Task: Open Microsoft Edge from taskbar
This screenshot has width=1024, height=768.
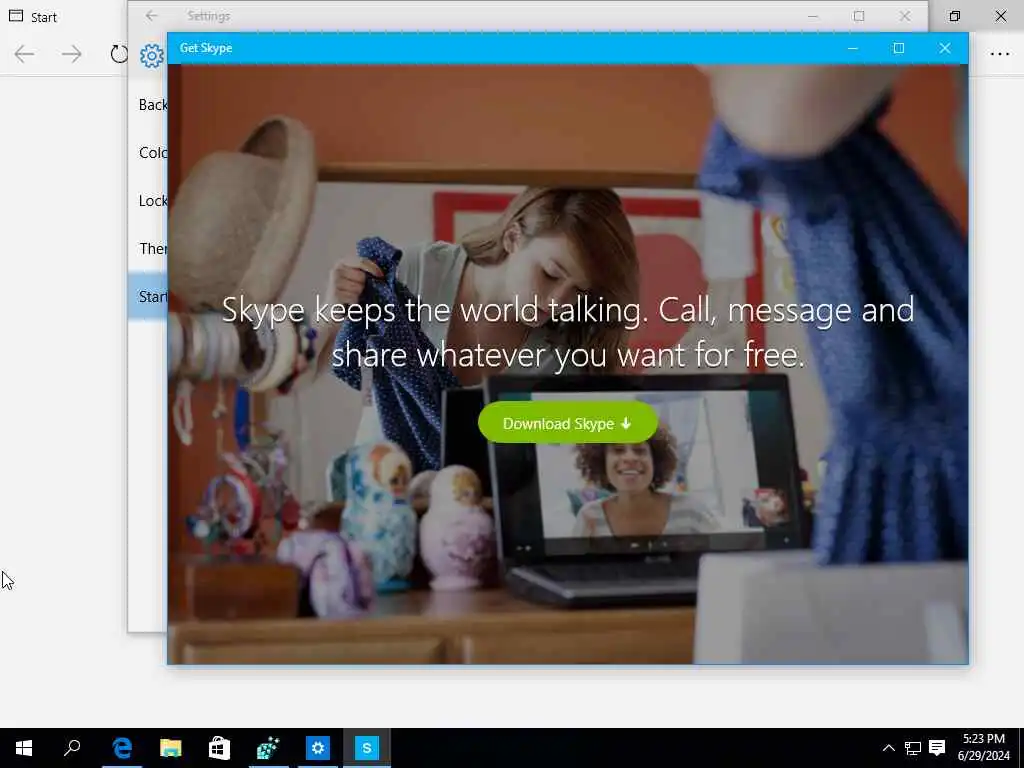Action: tap(121, 748)
